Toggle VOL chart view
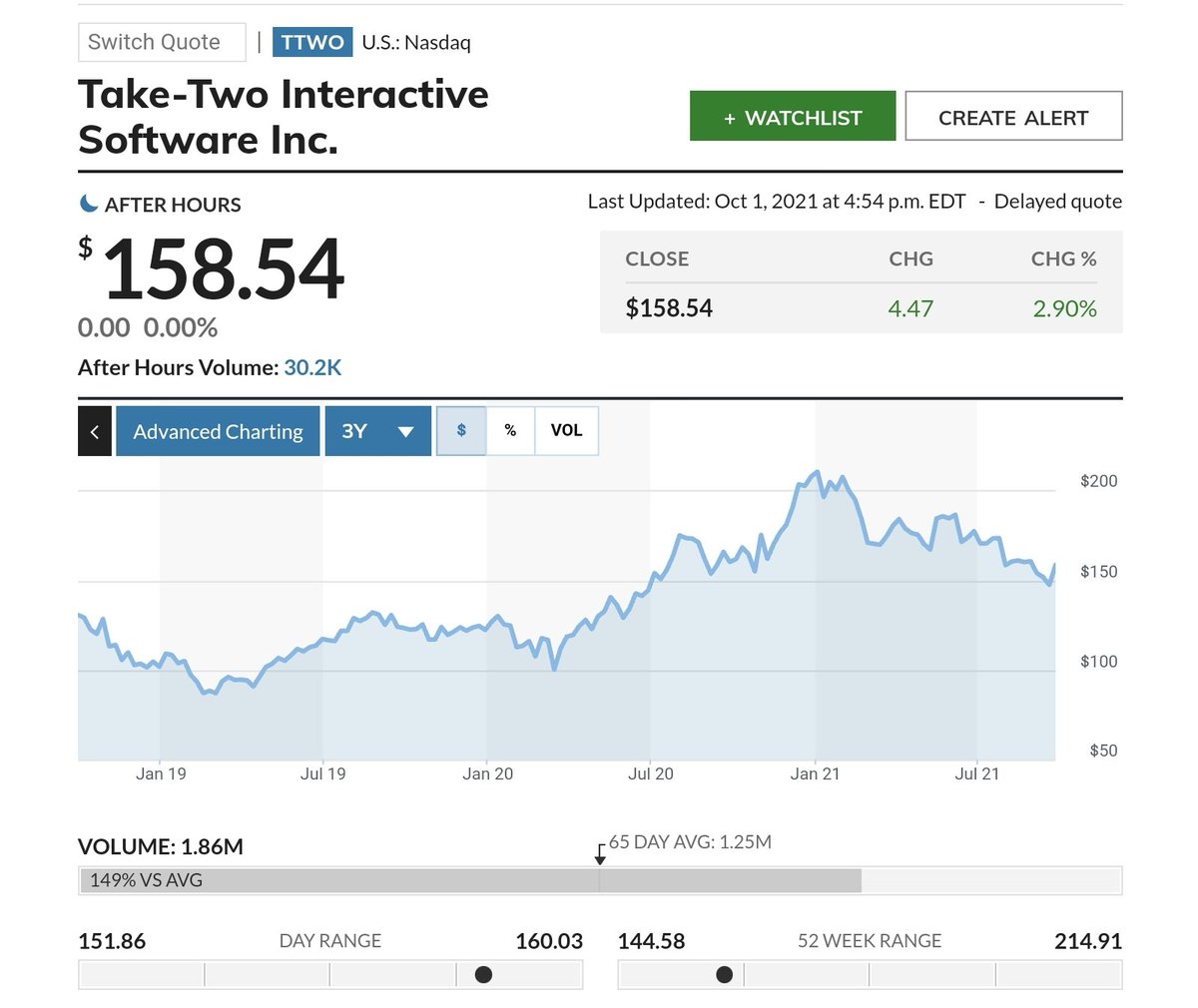This screenshot has width=1198, height=1008. point(566,430)
